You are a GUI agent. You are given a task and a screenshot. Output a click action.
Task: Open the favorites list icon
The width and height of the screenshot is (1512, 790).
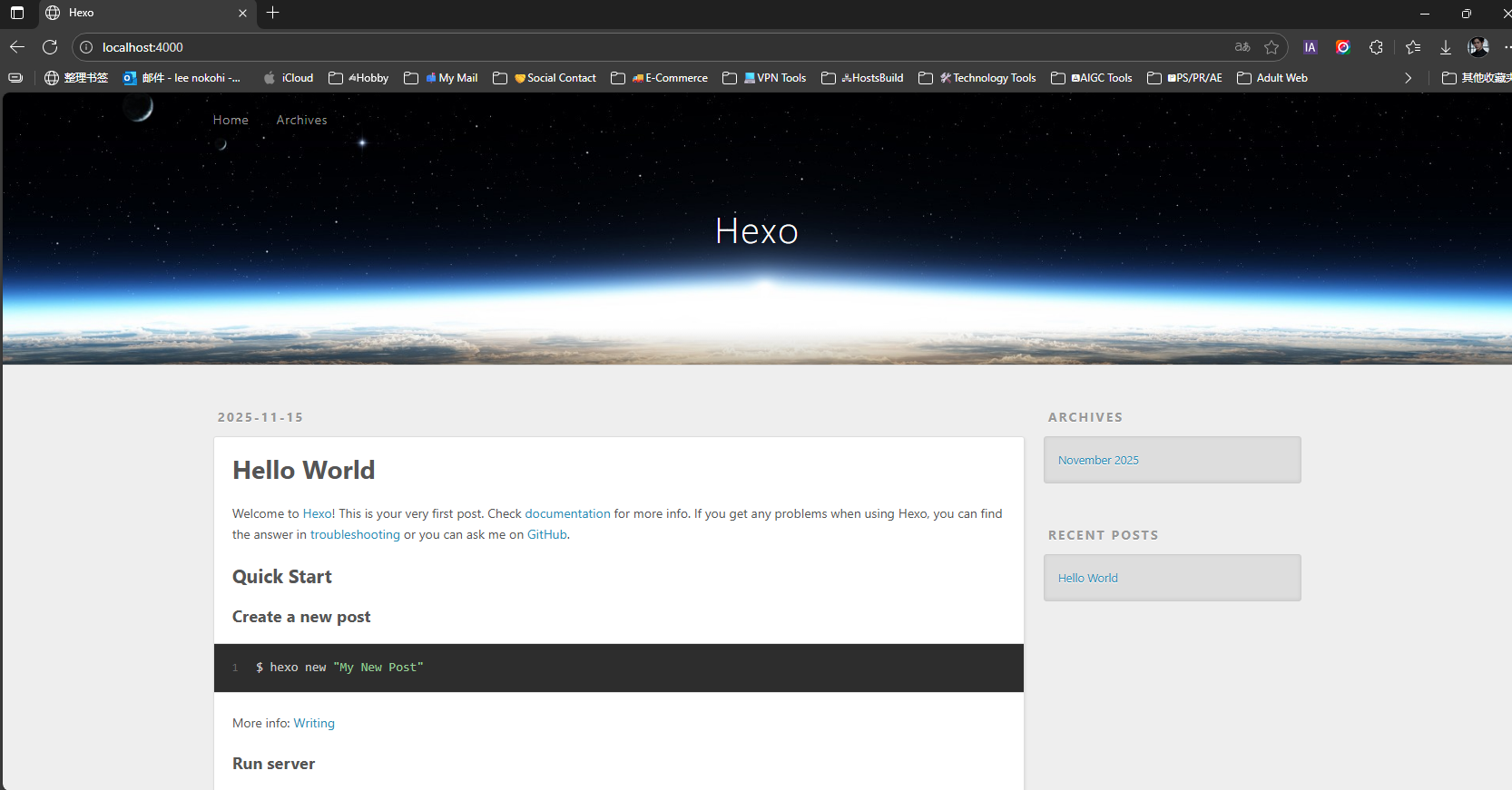[1413, 47]
